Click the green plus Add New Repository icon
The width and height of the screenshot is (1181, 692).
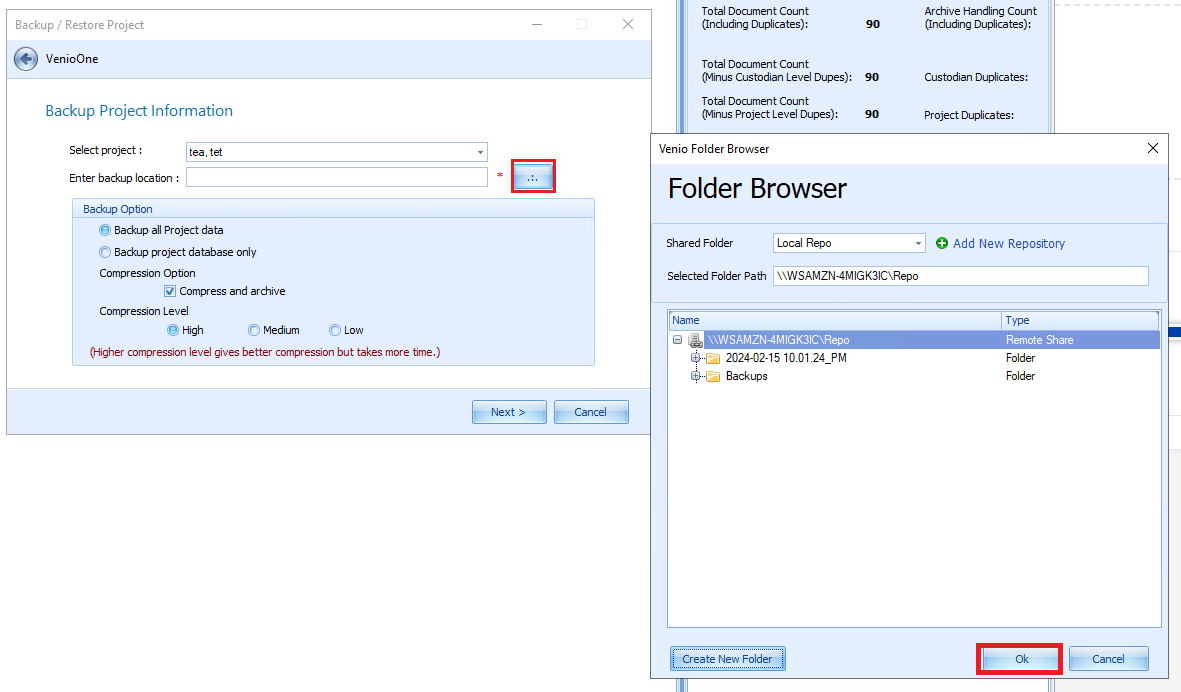(x=941, y=243)
